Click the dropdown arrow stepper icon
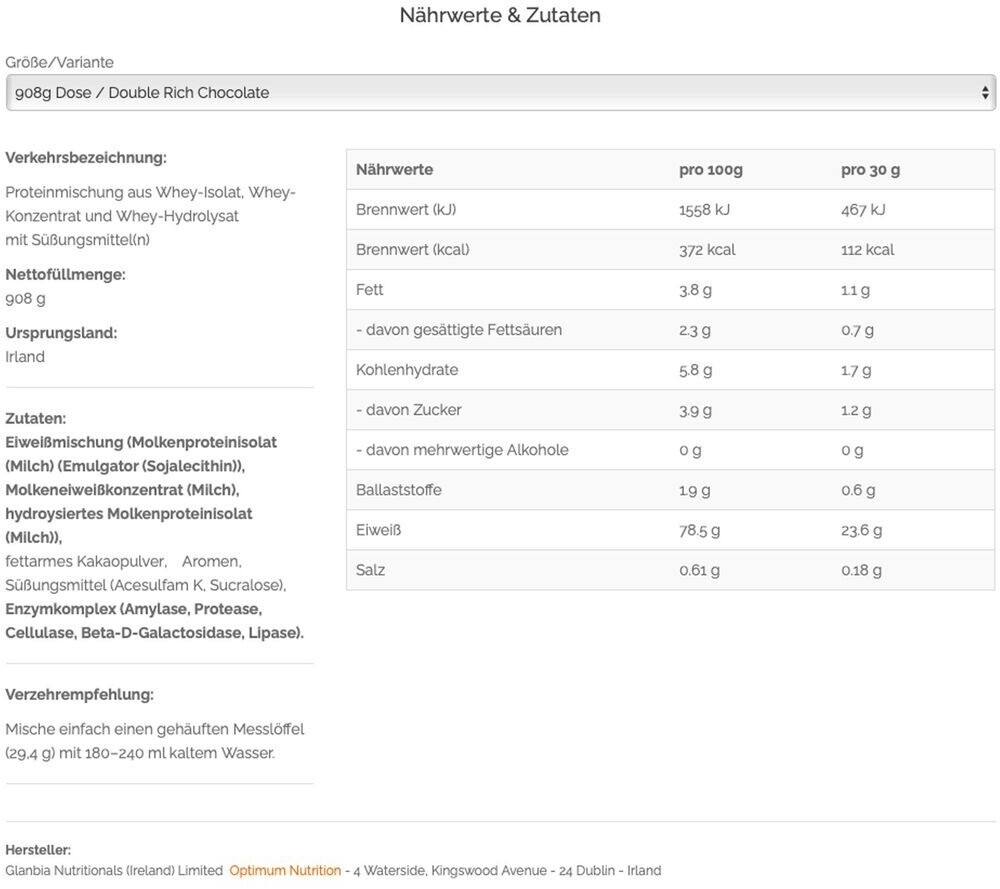The width and height of the screenshot is (1000, 889). [985, 93]
